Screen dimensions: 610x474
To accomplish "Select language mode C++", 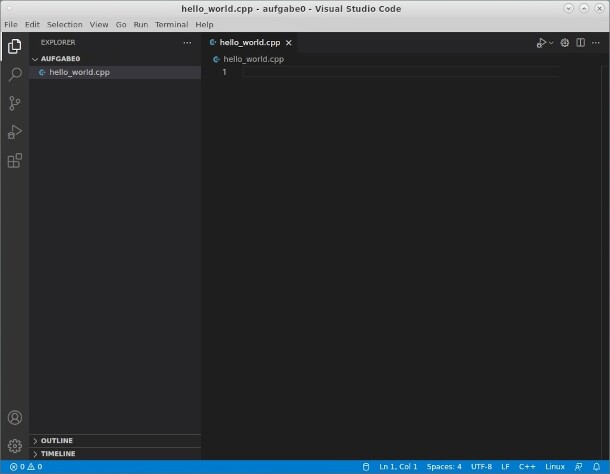I will [527, 467].
